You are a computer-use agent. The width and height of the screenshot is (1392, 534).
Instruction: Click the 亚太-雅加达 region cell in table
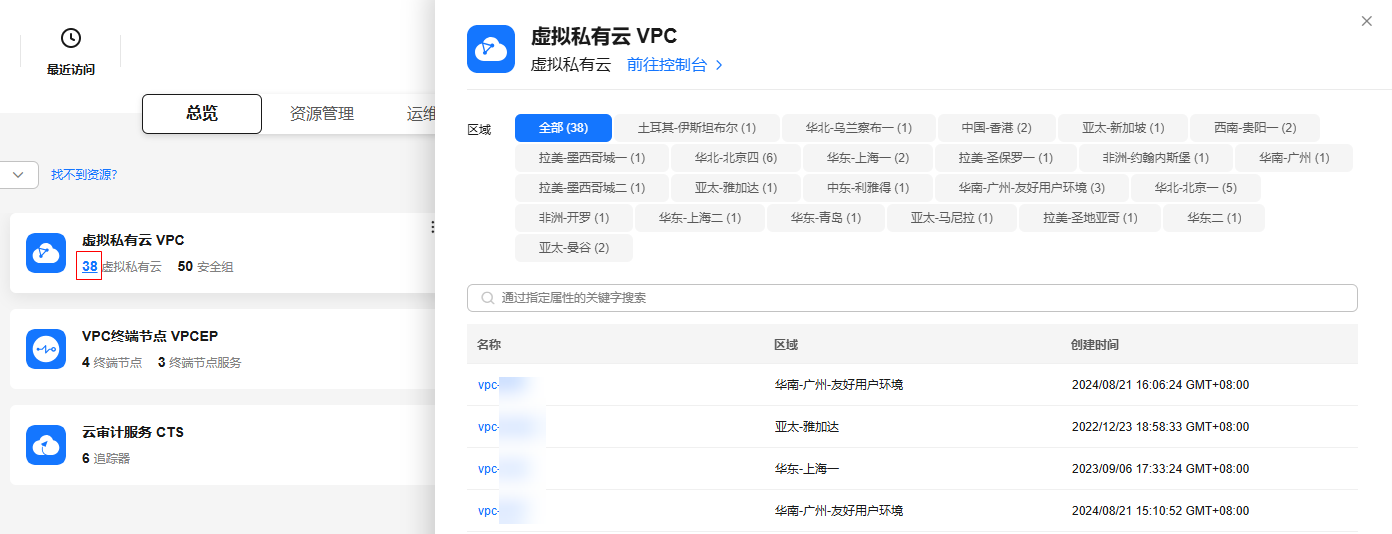tap(807, 427)
